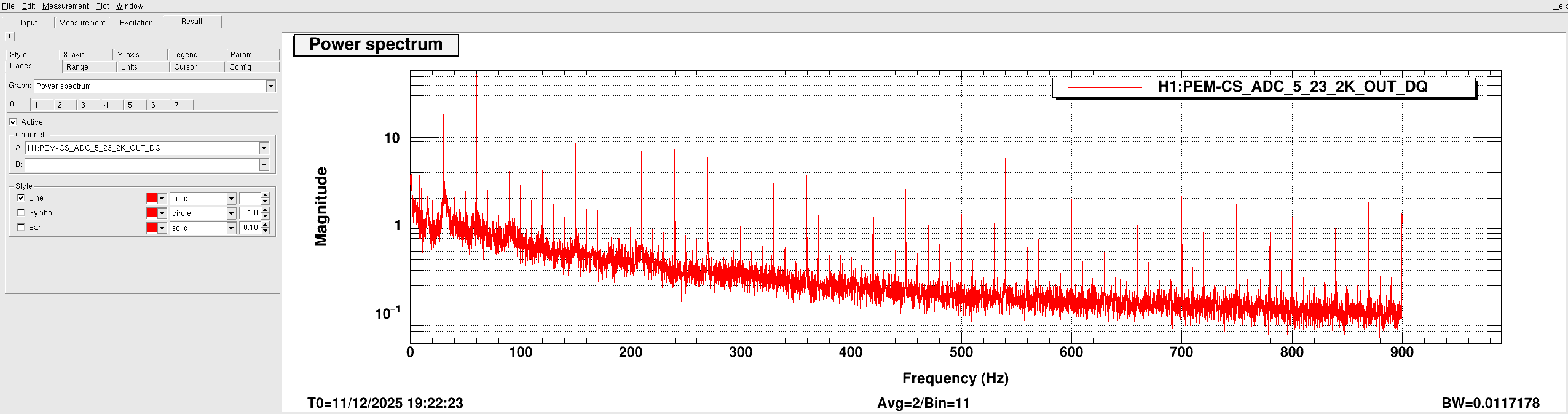
Task: Collapse the options panel with left arrow
Action: pyautogui.click(x=9, y=36)
